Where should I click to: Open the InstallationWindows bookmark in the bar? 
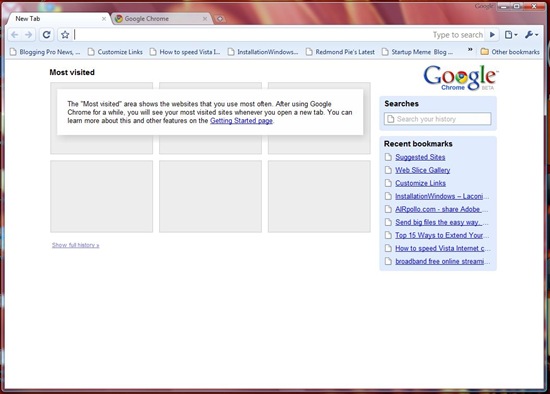click(263, 52)
